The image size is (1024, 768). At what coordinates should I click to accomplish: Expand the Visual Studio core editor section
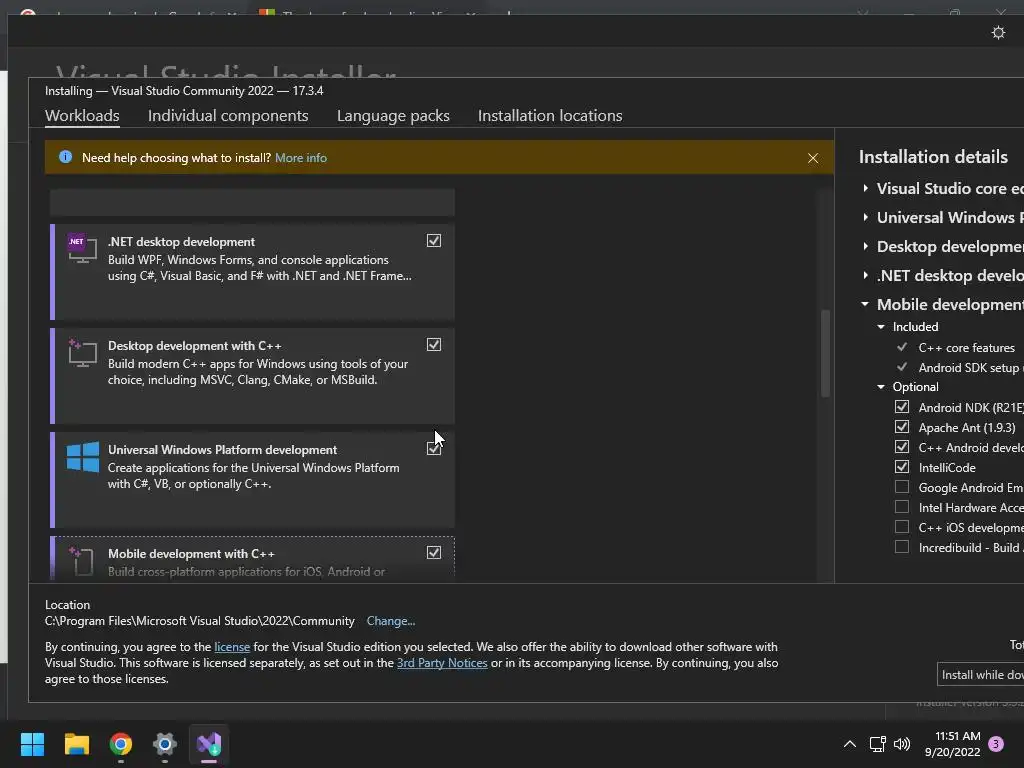click(865, 188)
